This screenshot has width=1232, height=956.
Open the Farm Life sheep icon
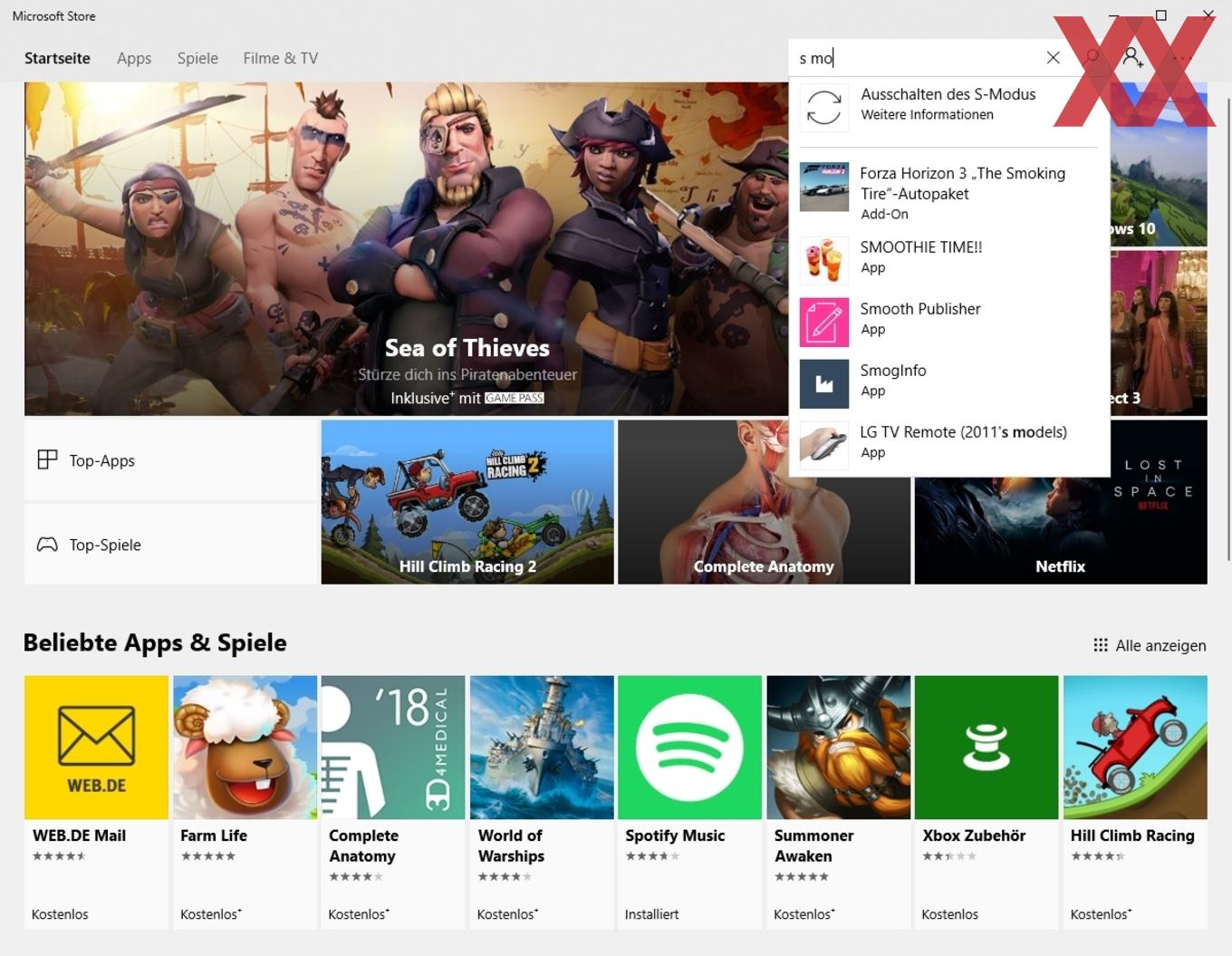point(245,748)
